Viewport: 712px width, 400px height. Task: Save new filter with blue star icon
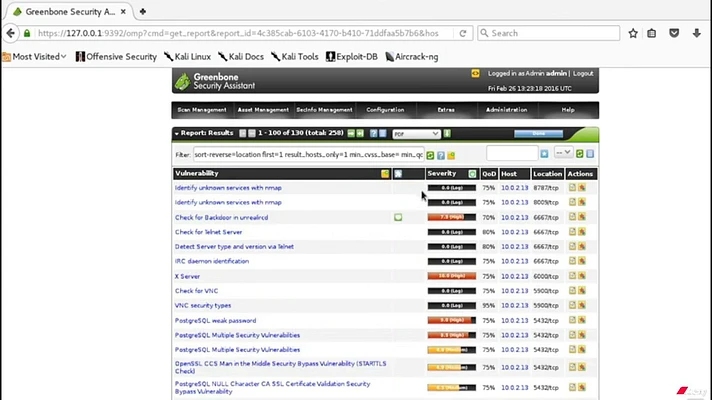click(544, 154)
